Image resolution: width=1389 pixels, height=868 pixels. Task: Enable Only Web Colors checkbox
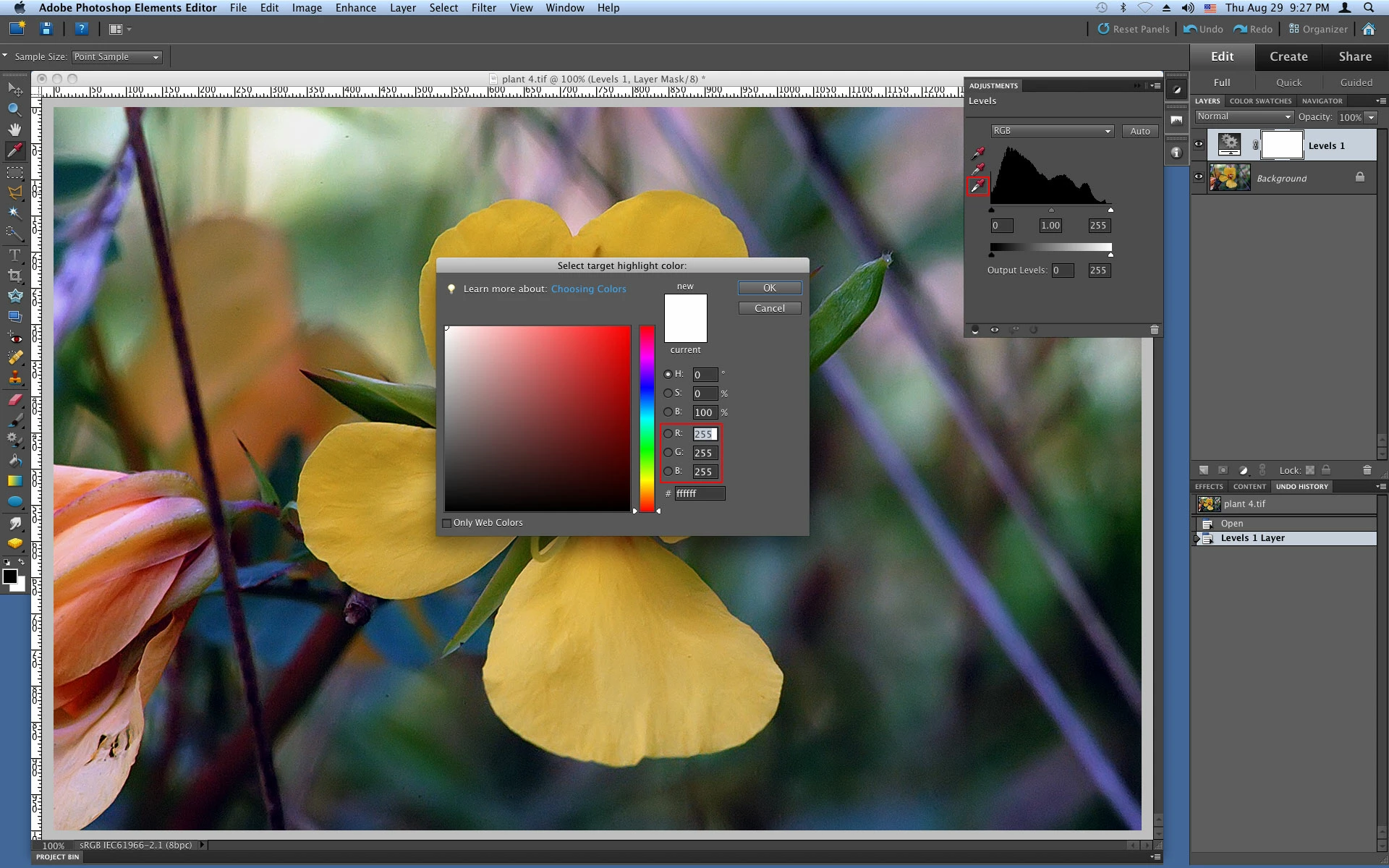(447, 523)
